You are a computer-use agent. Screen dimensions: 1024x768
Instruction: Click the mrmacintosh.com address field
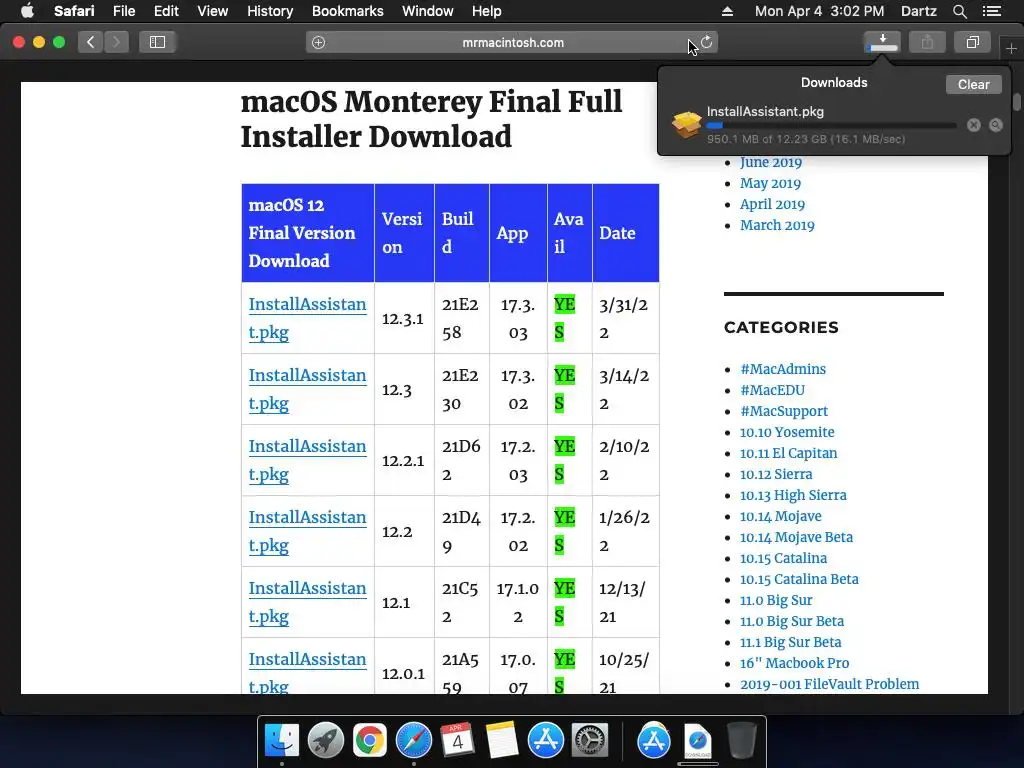[x=512, y=42]
